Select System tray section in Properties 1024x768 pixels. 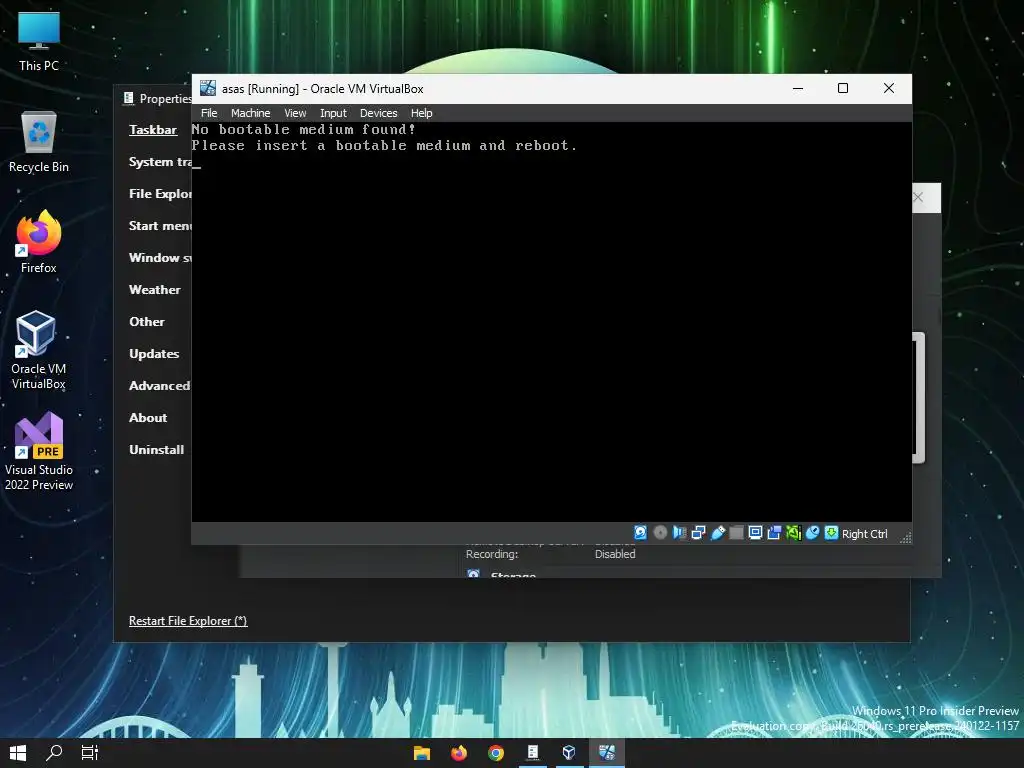(x=160, y=161)
